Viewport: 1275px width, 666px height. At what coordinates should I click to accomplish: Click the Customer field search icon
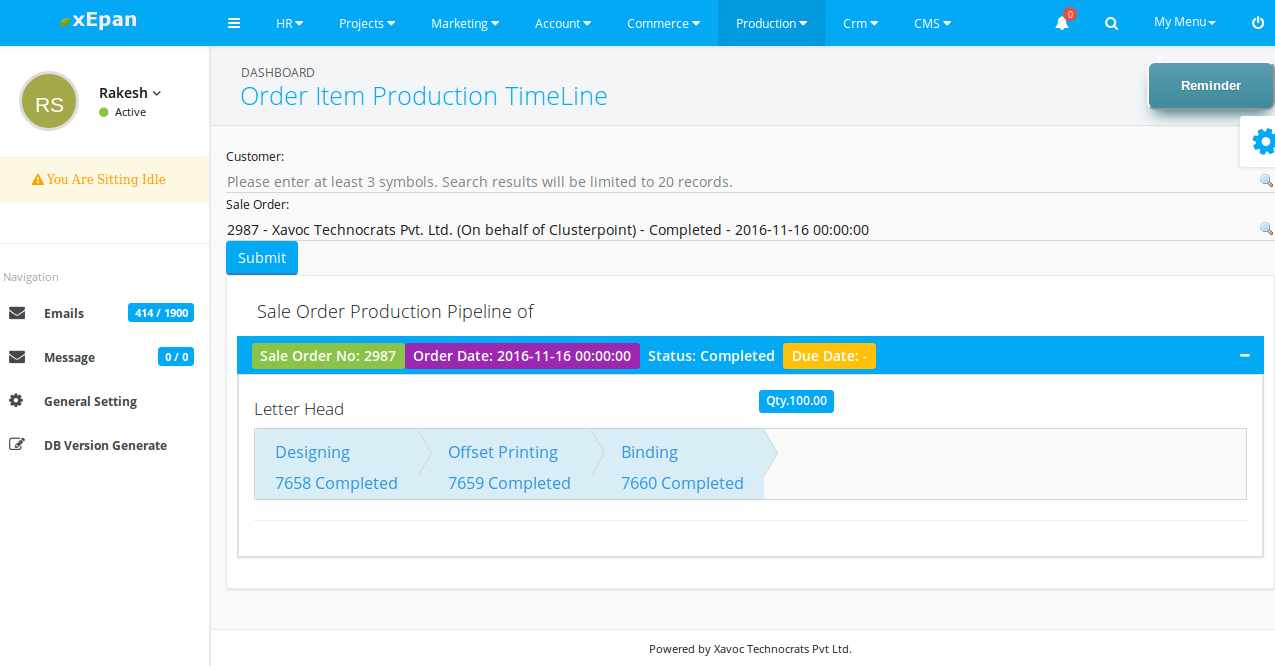pyautogui.click(x=1266, y=181)
